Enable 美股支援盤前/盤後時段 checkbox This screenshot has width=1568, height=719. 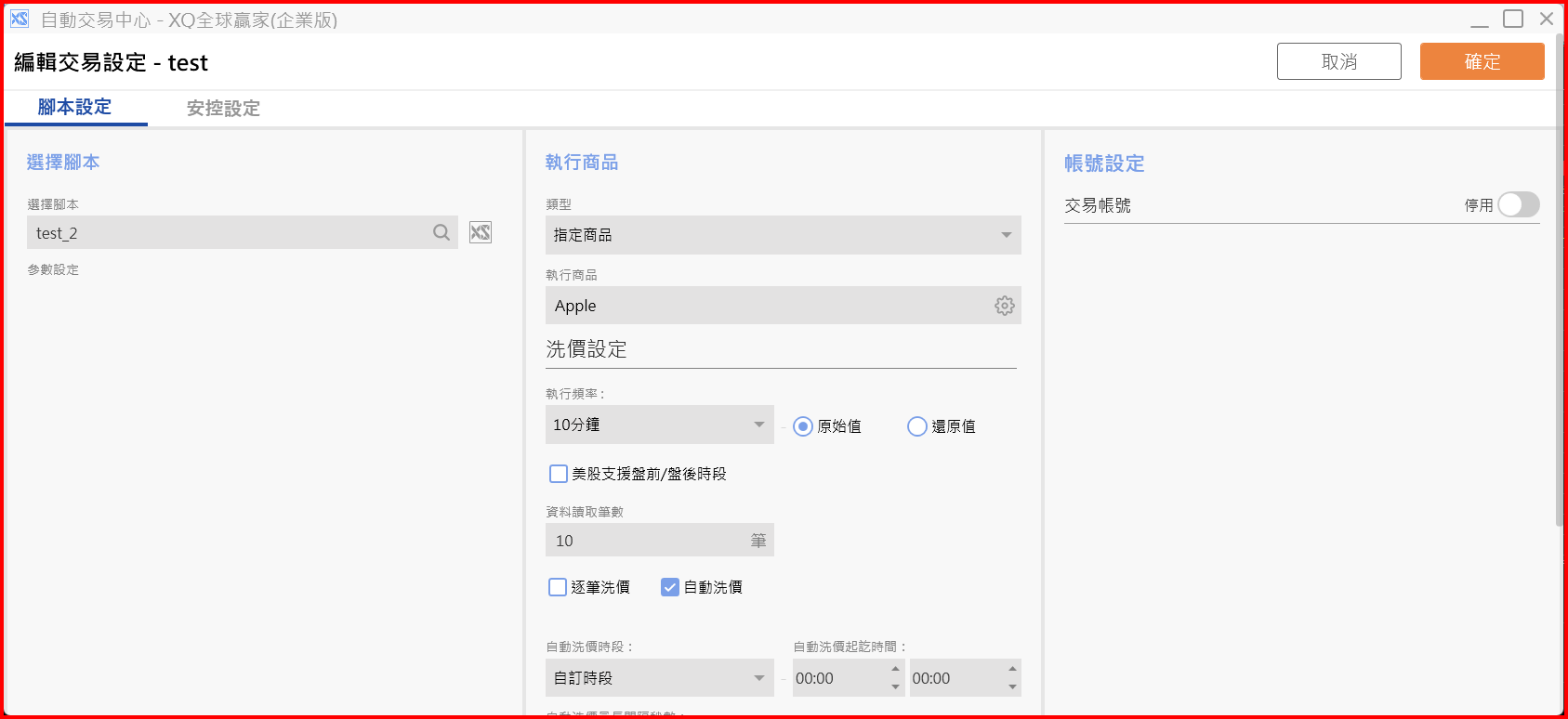point(559,474)
